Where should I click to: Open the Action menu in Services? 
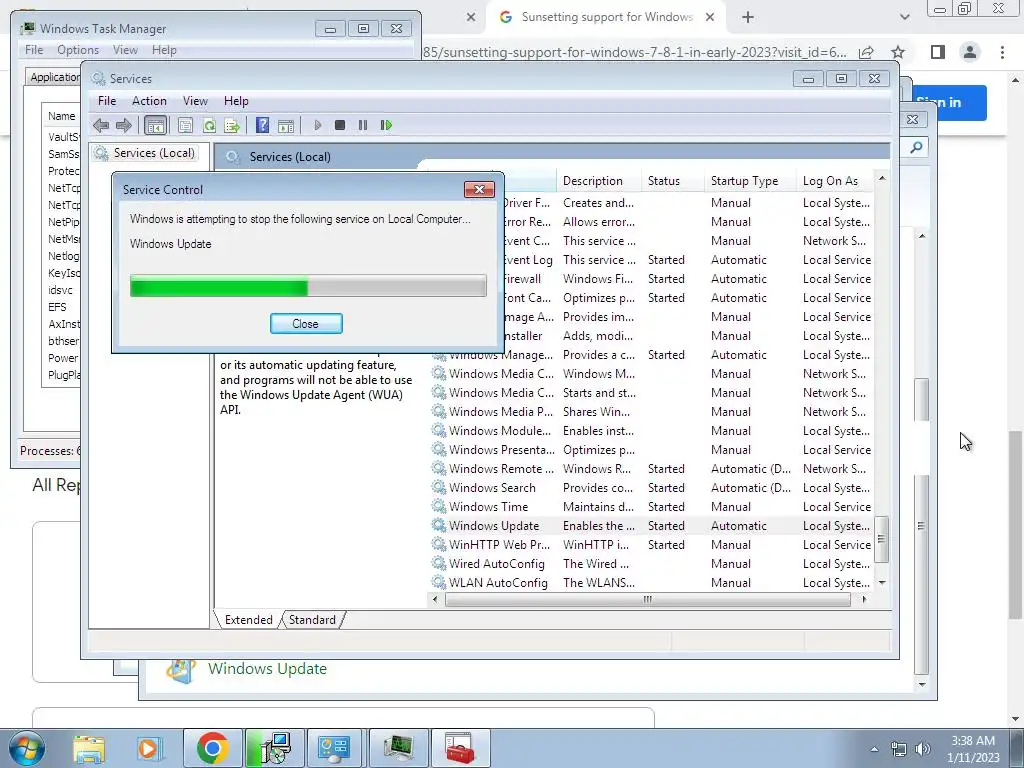[149, 101]
